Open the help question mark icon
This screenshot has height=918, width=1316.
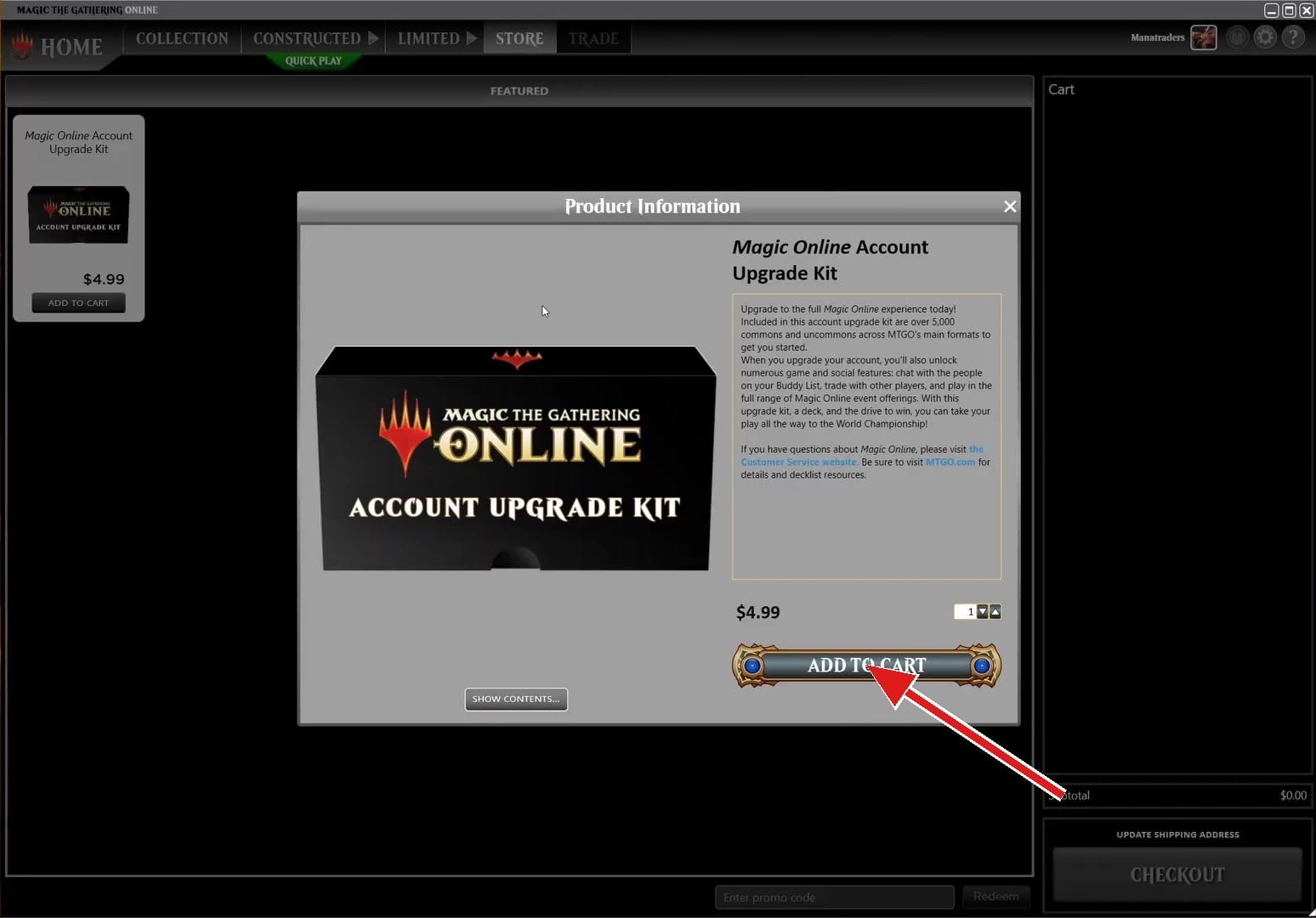[1293, 37]
